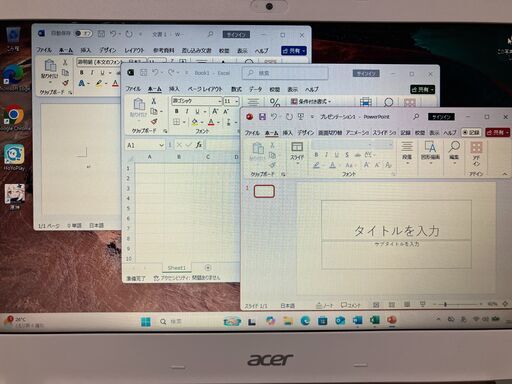Click Excel percent number format icon
512x384 pixels.
(275, 102)
